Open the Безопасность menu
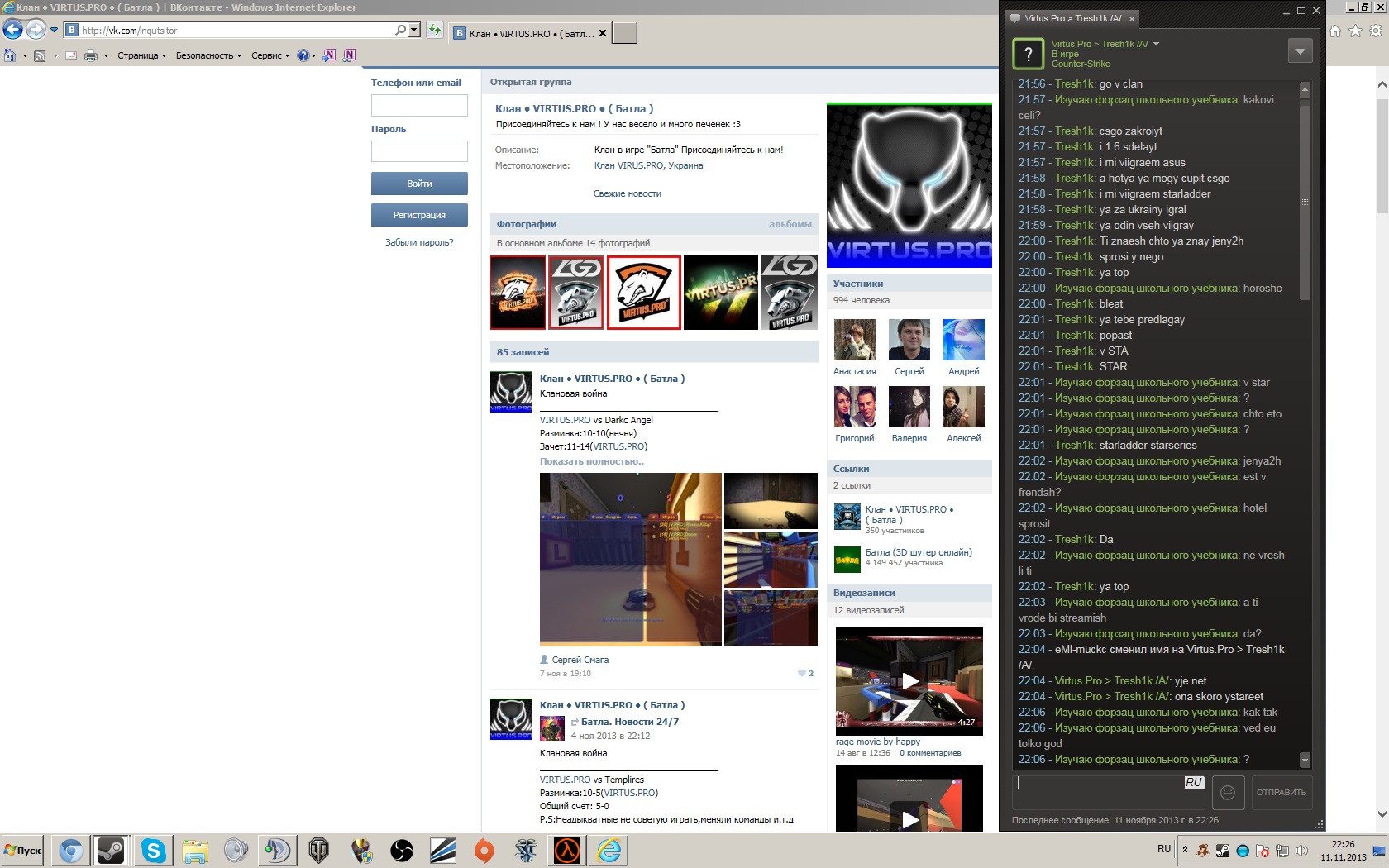Image resolution: width=1389 pixels, height=868 pixels. 208,55
